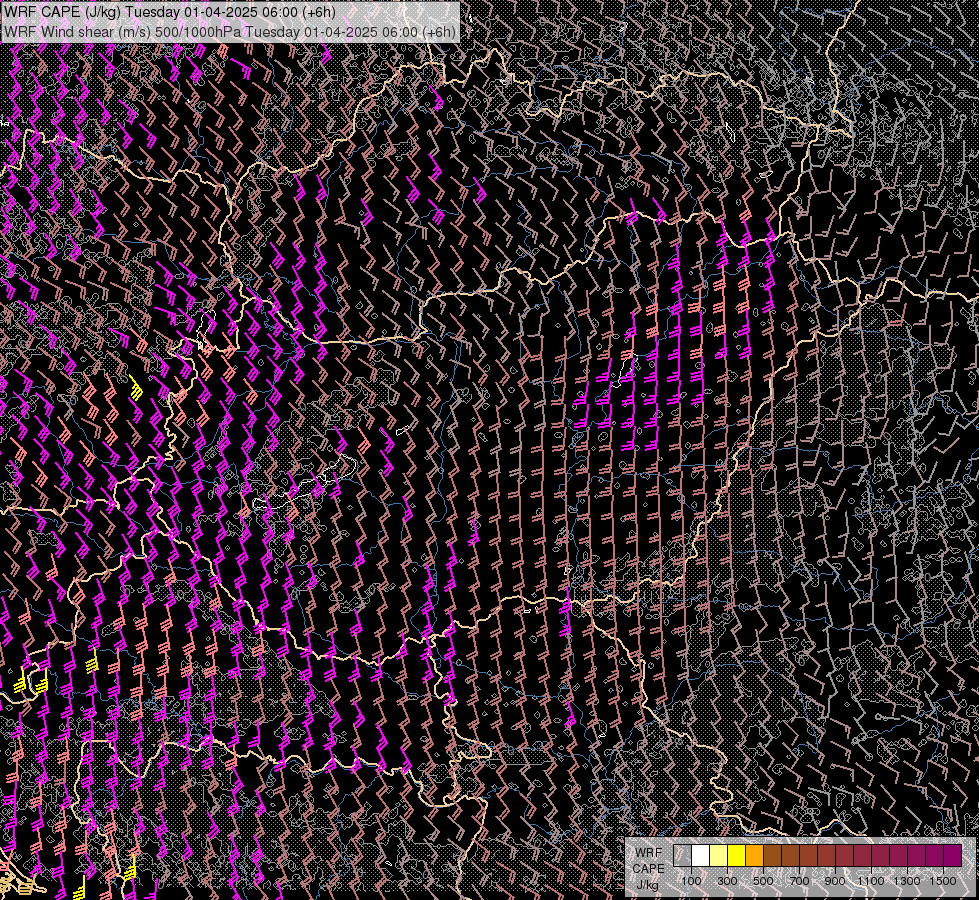Click the 100 legend label
The height and width of the screenshot is (900, 979).
coord(691,881)
